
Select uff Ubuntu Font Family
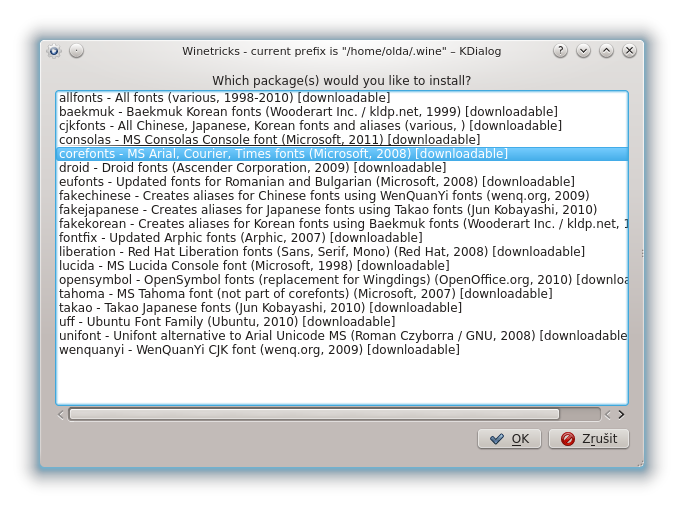coord(342,321)
